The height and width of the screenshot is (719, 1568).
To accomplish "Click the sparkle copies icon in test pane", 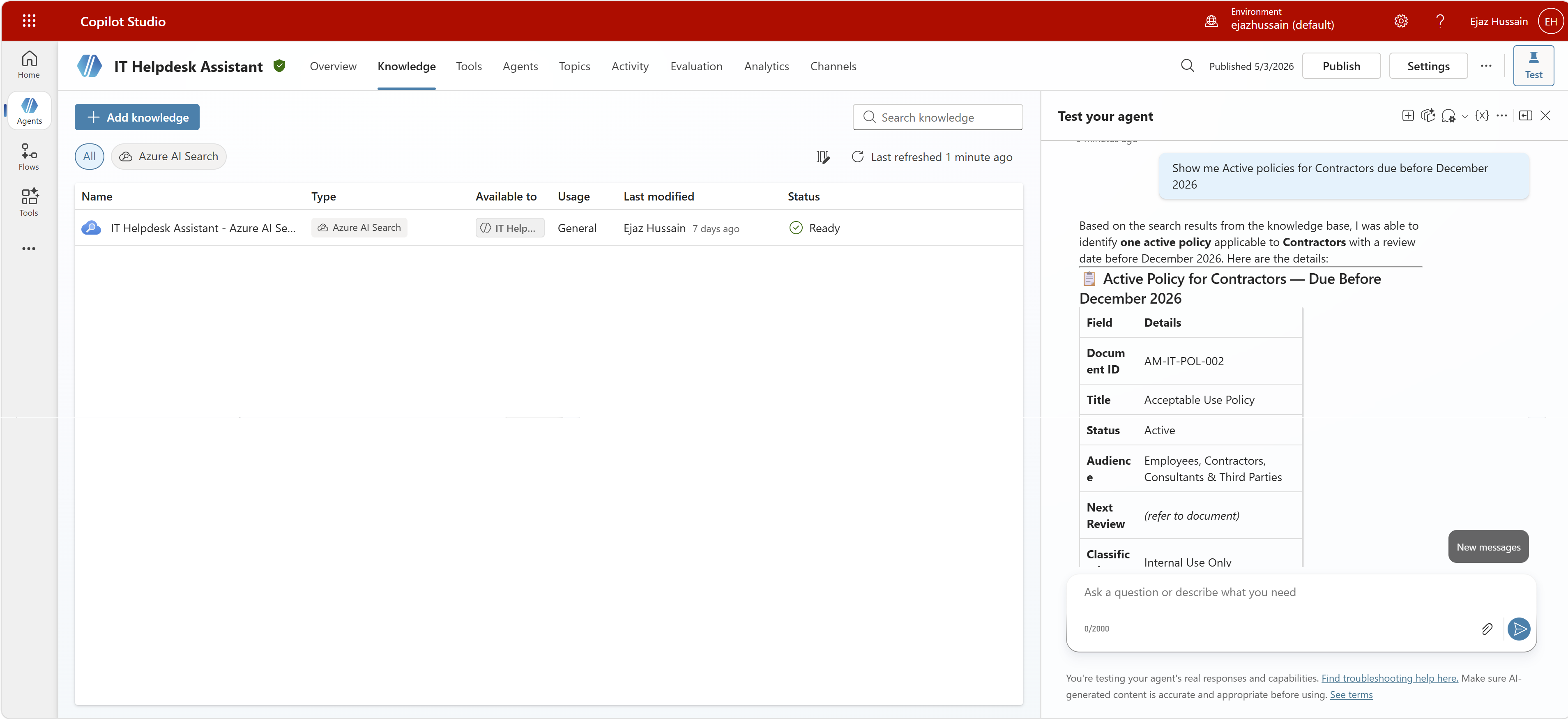I will [1428, 116].
